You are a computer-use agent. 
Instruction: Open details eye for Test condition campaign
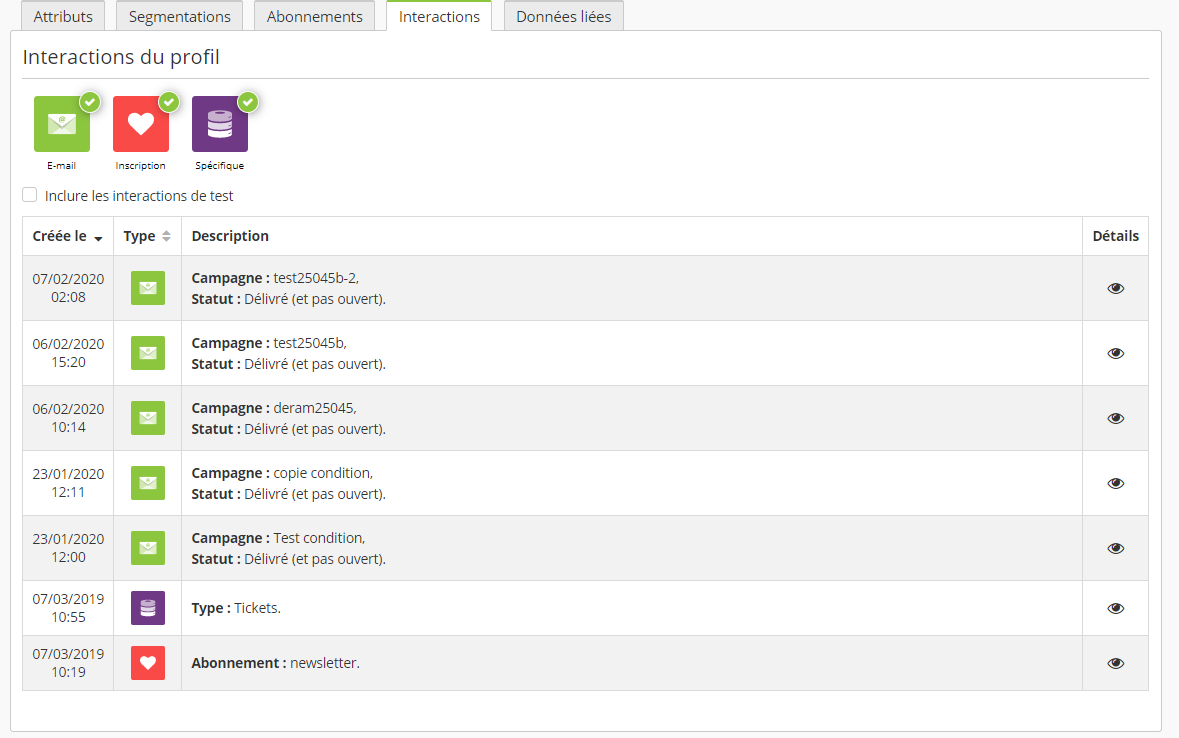1115,548
